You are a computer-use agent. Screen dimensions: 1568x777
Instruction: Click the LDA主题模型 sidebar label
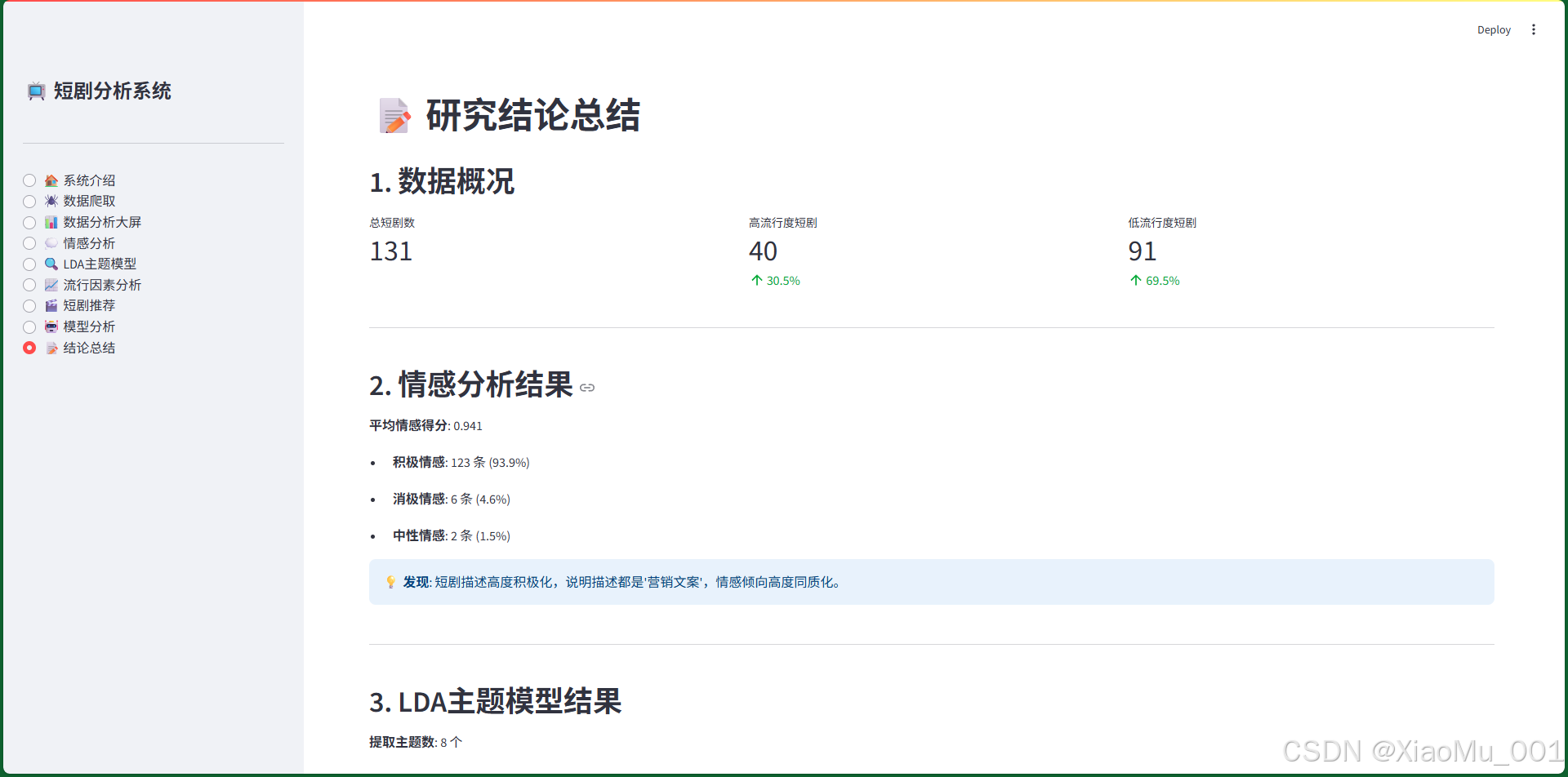(100, 264)
